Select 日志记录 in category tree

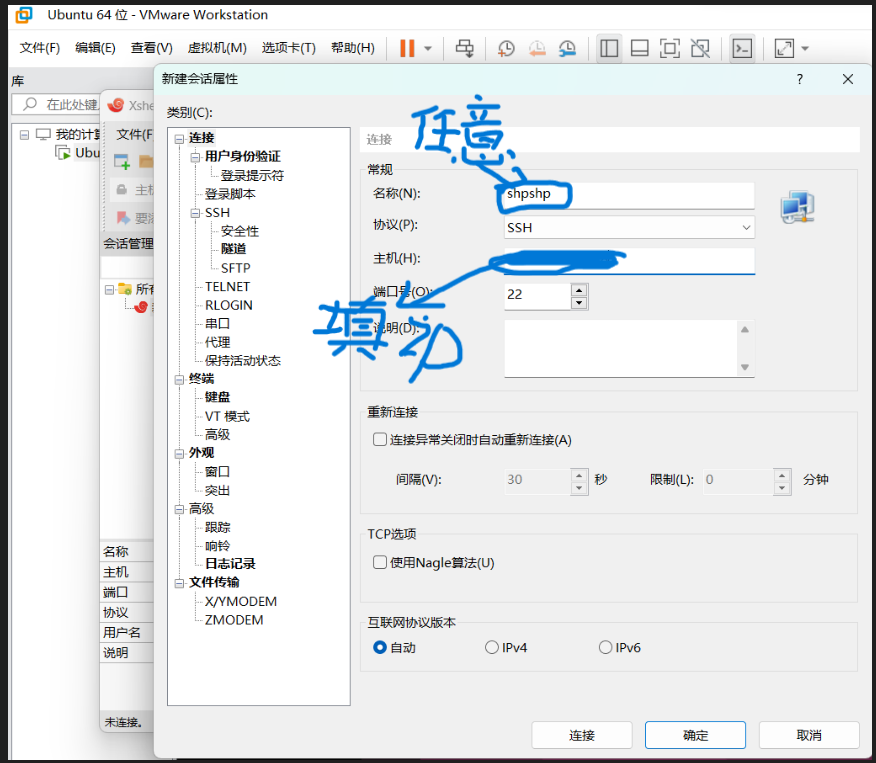point(230,564)
